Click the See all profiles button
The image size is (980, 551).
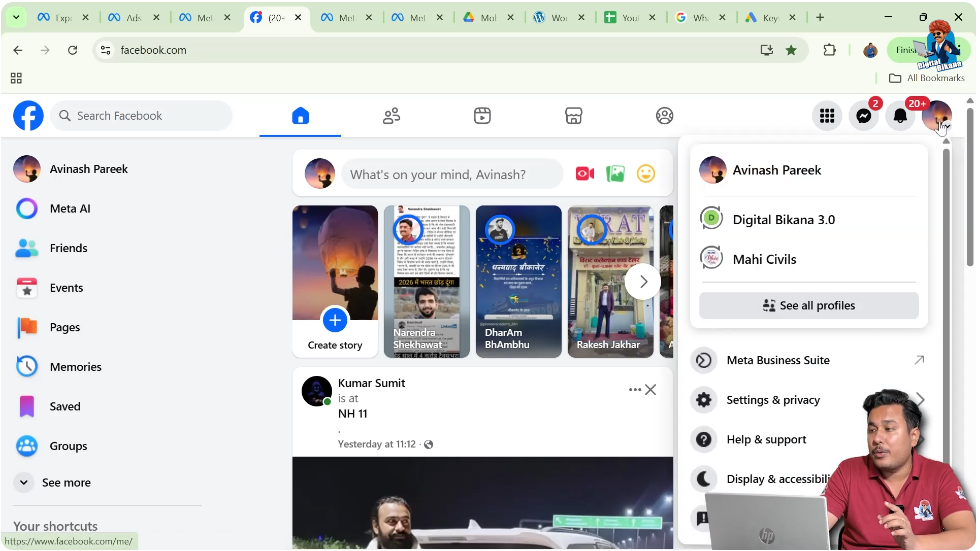click(x=809, y=305)
